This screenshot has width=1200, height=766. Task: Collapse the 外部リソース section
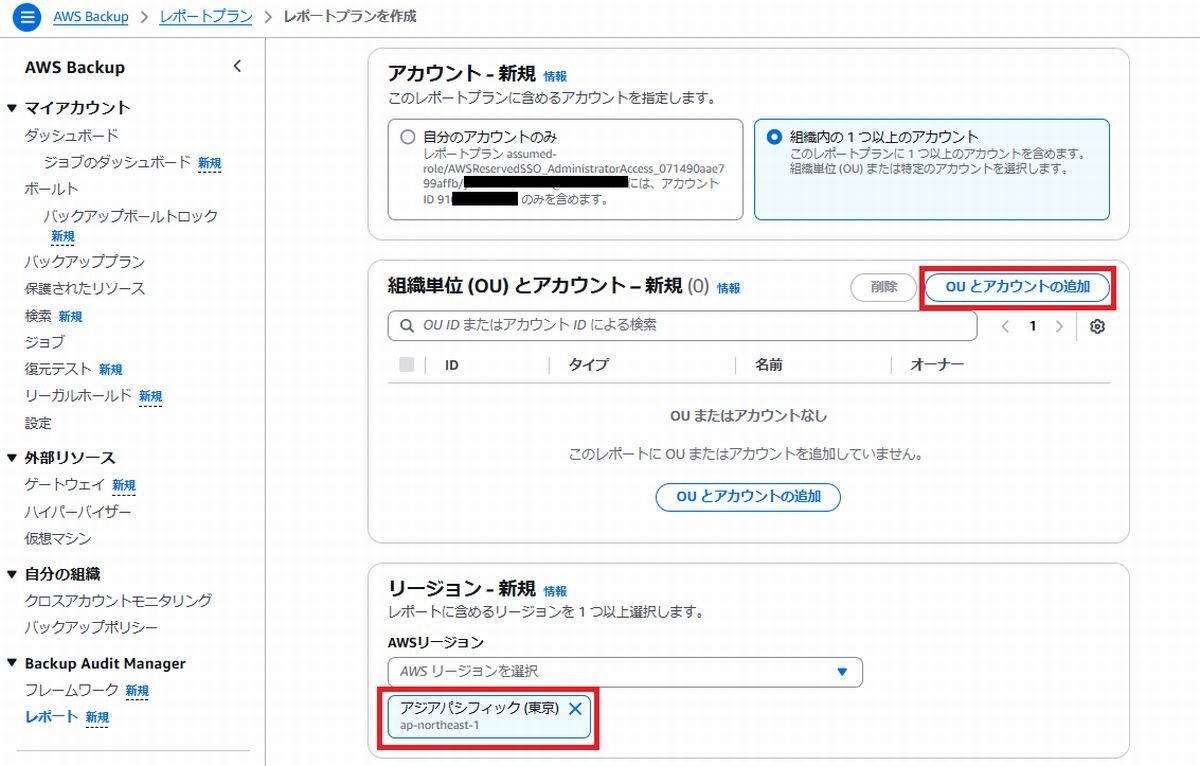[12, 458]
